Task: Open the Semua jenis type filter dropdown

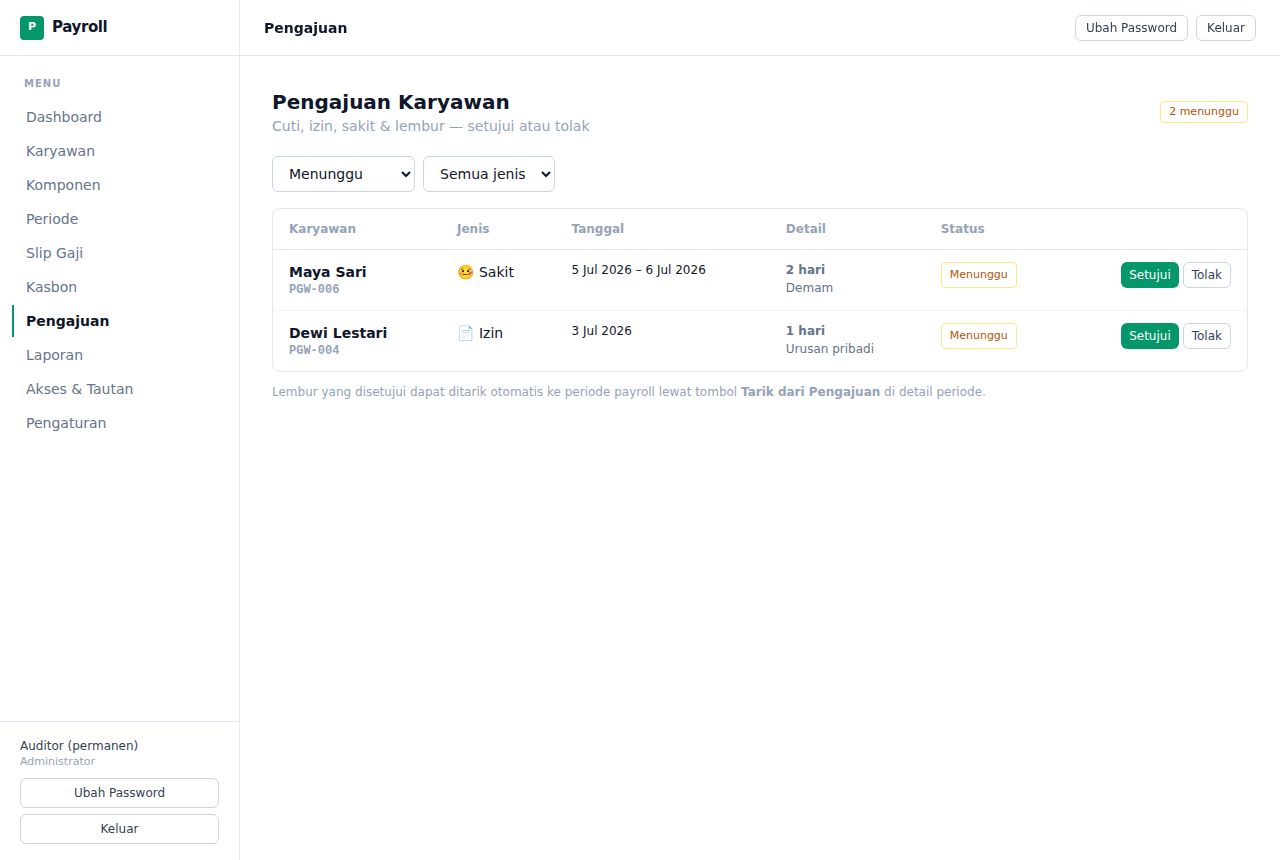Action: [x=489, y=174]
